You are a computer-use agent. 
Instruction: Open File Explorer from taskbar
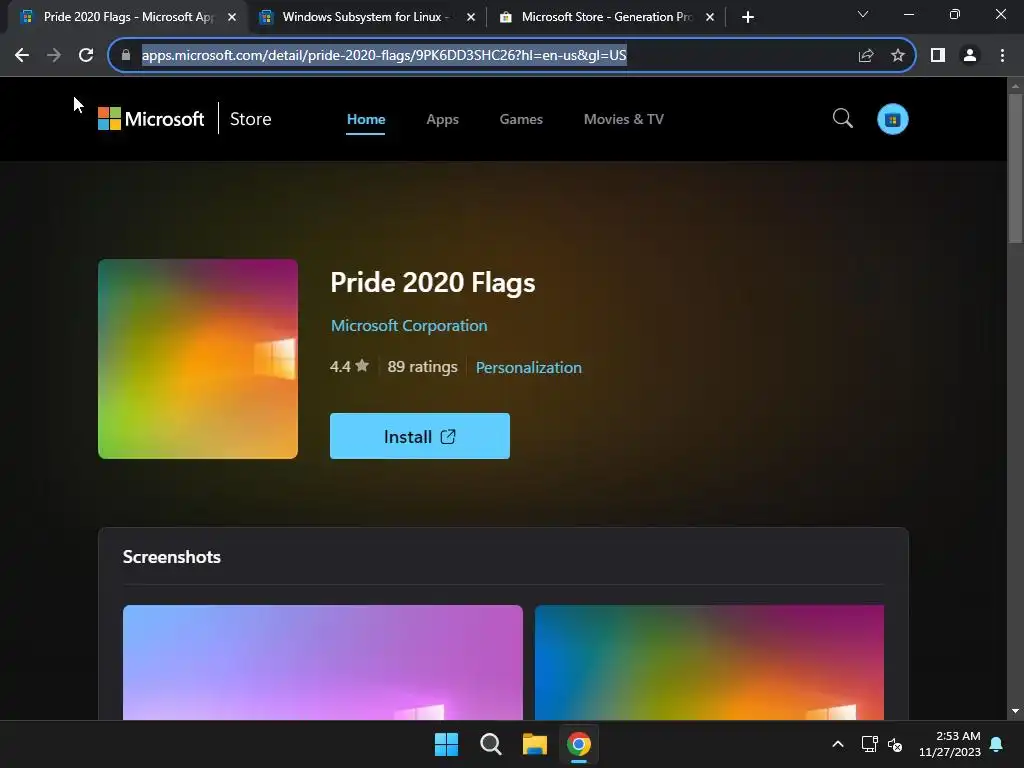534,744
